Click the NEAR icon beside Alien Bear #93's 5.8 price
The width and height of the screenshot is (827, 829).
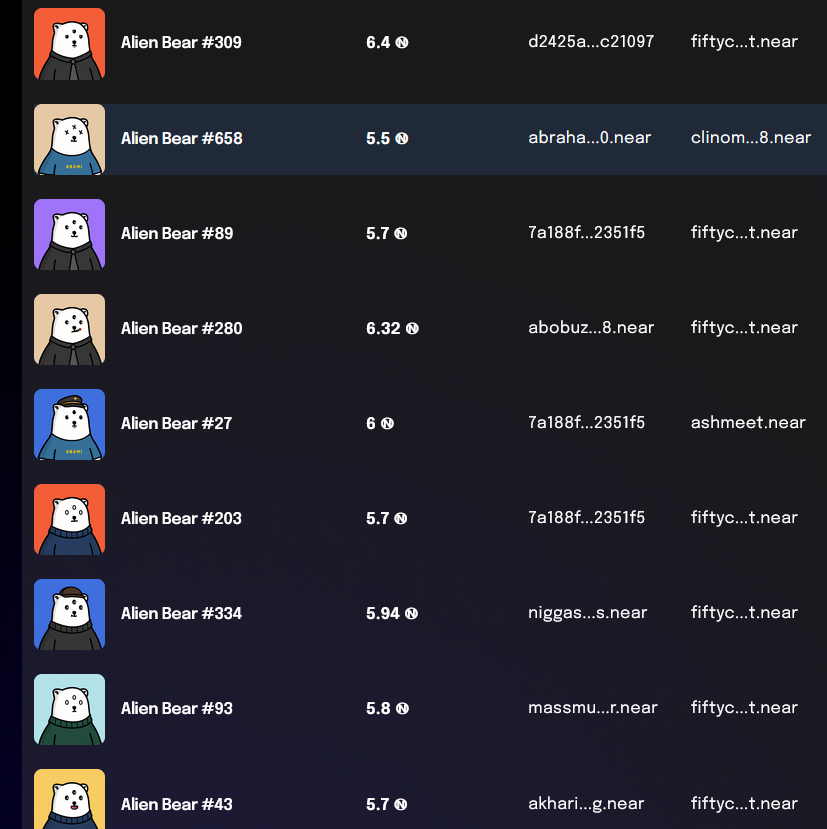pyautogui.click(x=401, y=708)
